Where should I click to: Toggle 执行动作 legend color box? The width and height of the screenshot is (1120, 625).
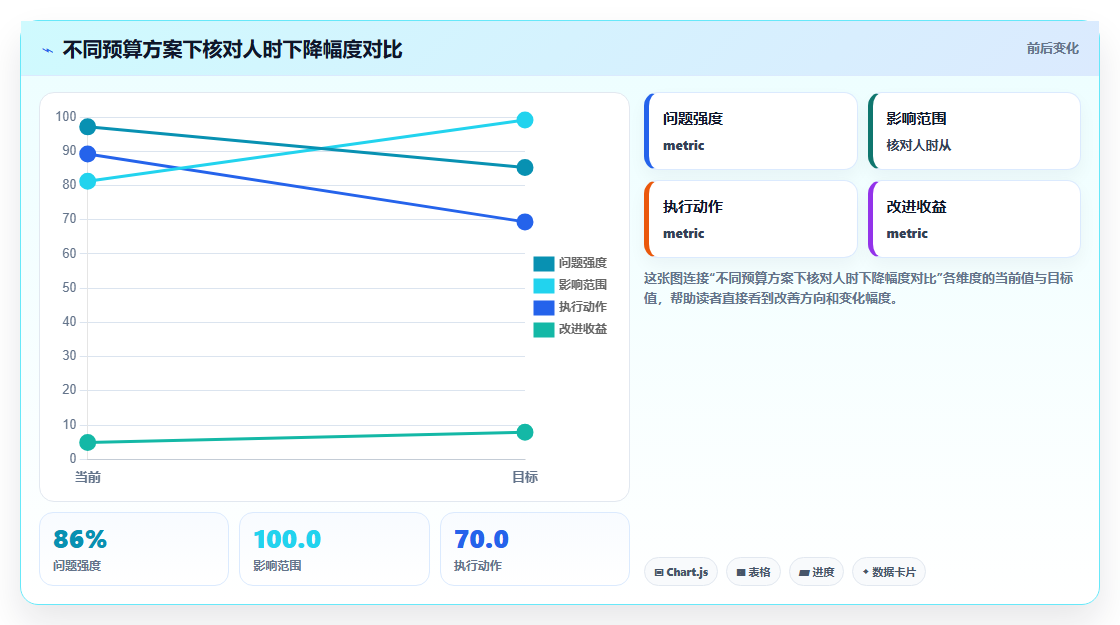(x=544, y=308)
